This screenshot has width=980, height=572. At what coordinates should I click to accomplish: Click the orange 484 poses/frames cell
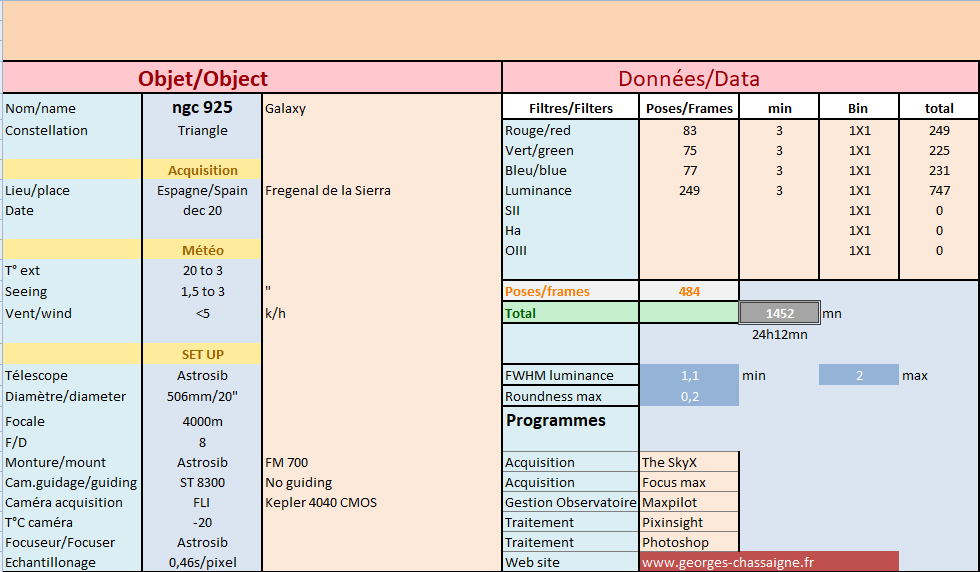689,291
